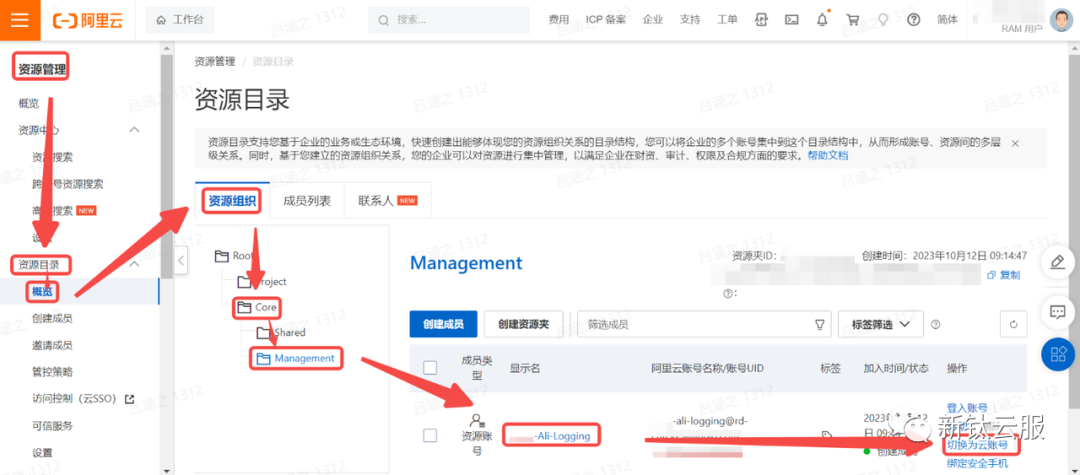The image size is (1080, 475).
Task: Collapse the tree panel with left chevron handle
Action: [x=181, y=260]
